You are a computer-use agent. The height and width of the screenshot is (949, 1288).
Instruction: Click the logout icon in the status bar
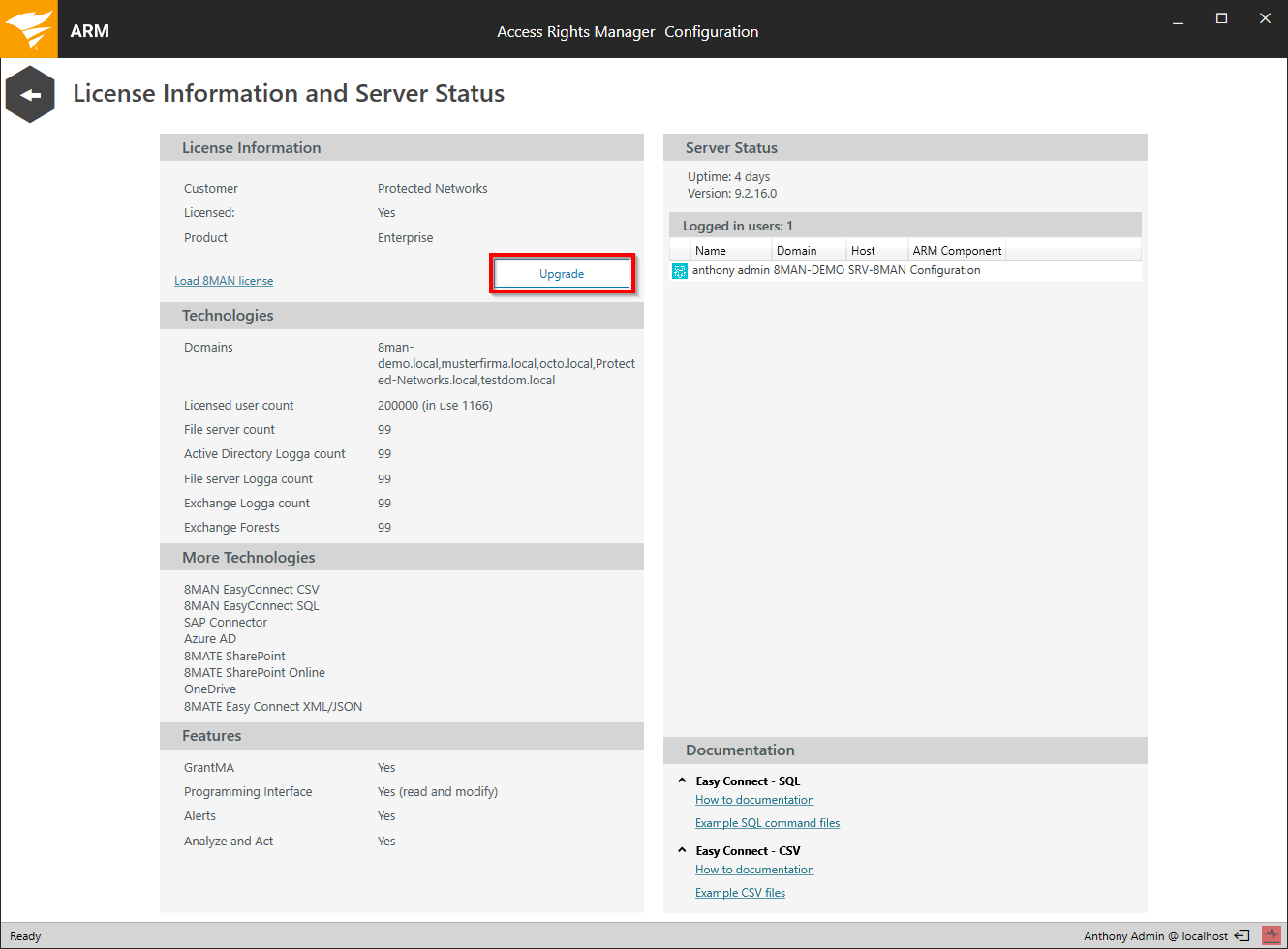[x=1241, y=935]
